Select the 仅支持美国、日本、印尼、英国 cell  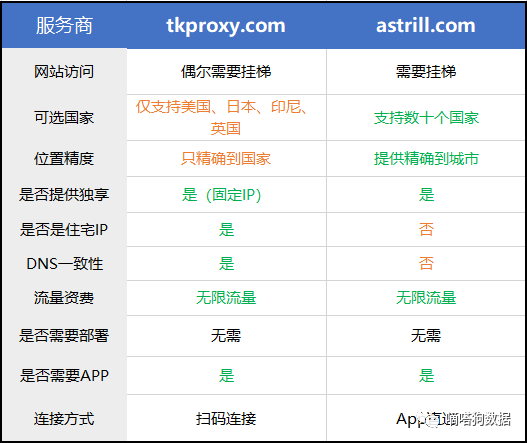(x=226, y=118)
